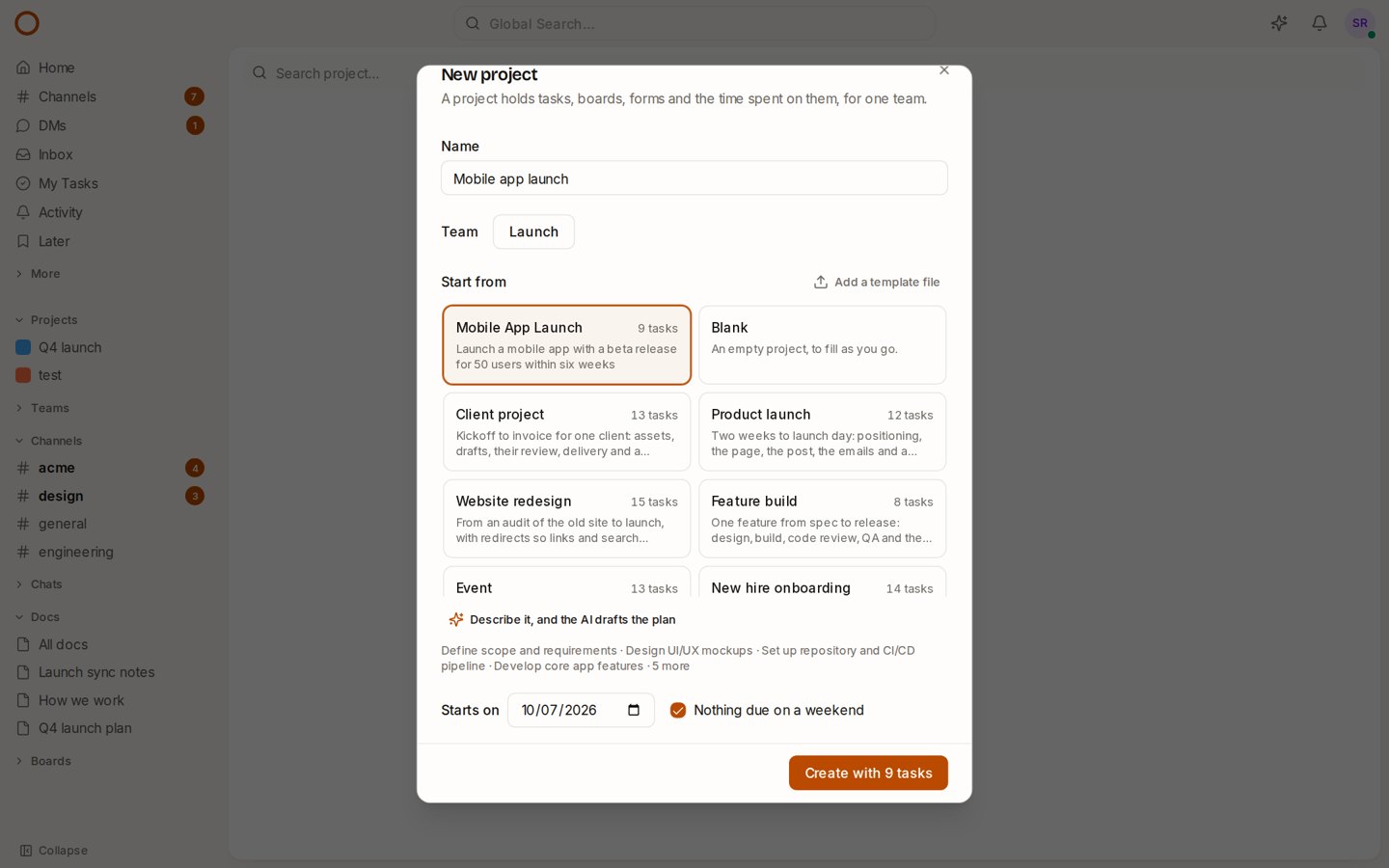
Task: Open the test project
Action: (x=111, y=375)
